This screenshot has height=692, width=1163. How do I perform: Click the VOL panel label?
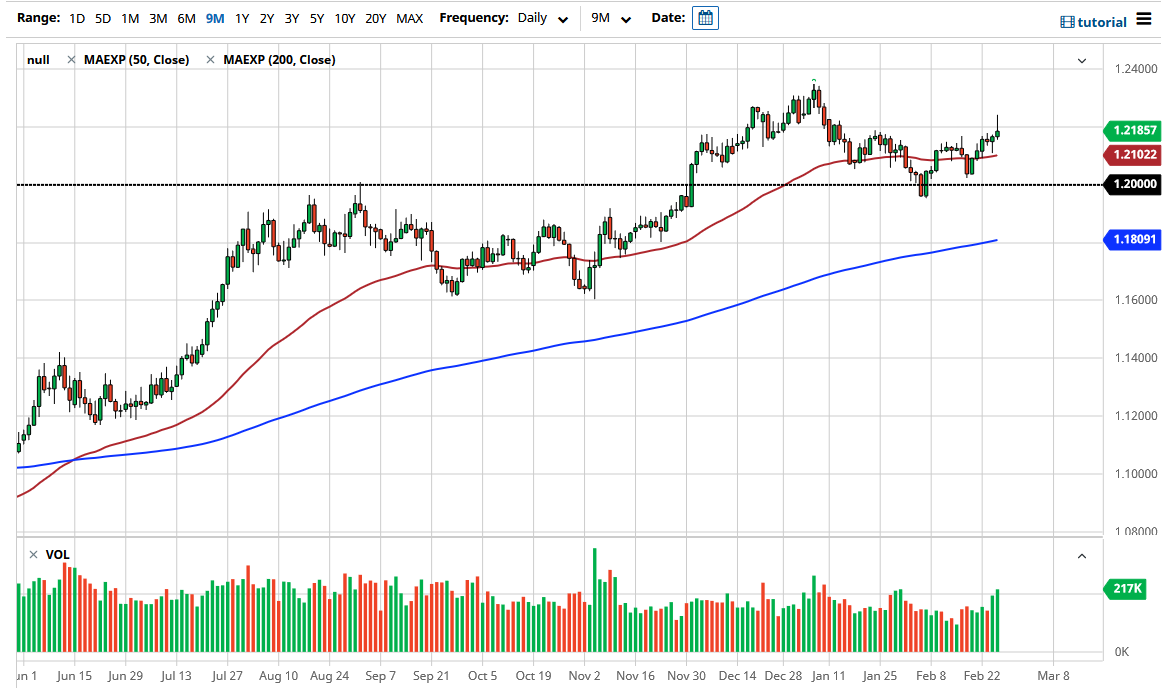tap(57, 555)
